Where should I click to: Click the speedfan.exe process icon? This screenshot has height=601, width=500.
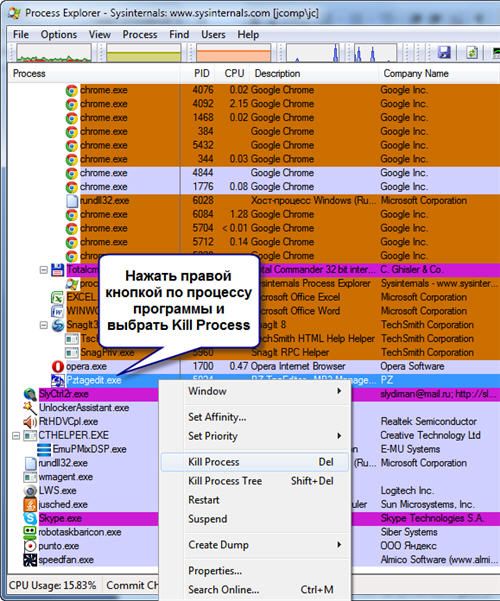point(30,560)
